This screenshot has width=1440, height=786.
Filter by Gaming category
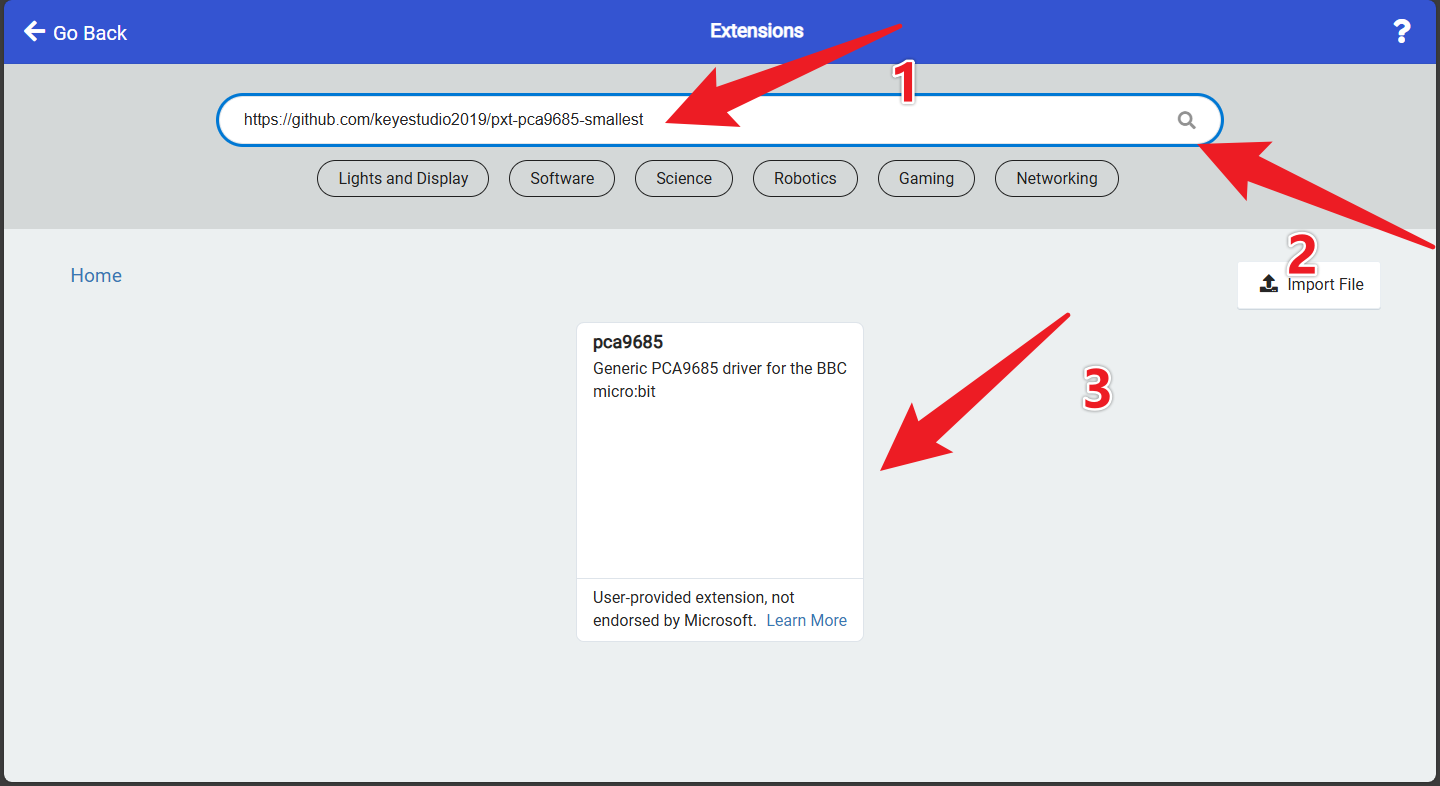pyautogui.click(x=926, y=178)
